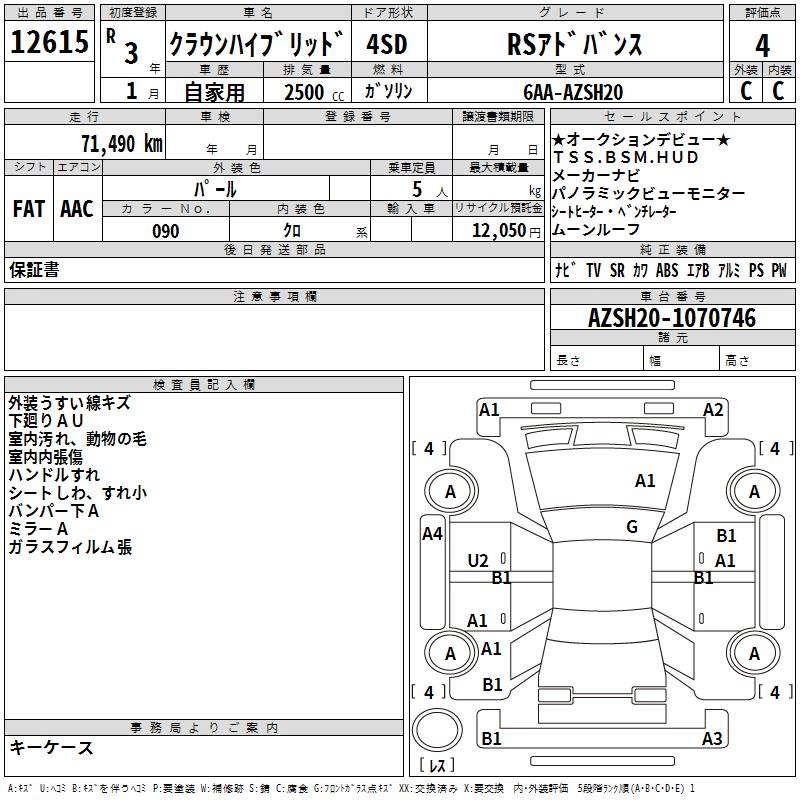Click equipment code ABS
This screenshot has height=800, width=800.
(667, 270)
